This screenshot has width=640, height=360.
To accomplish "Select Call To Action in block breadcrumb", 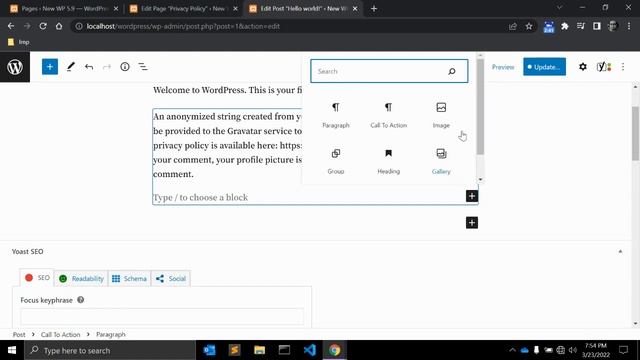I will [60, 334].
